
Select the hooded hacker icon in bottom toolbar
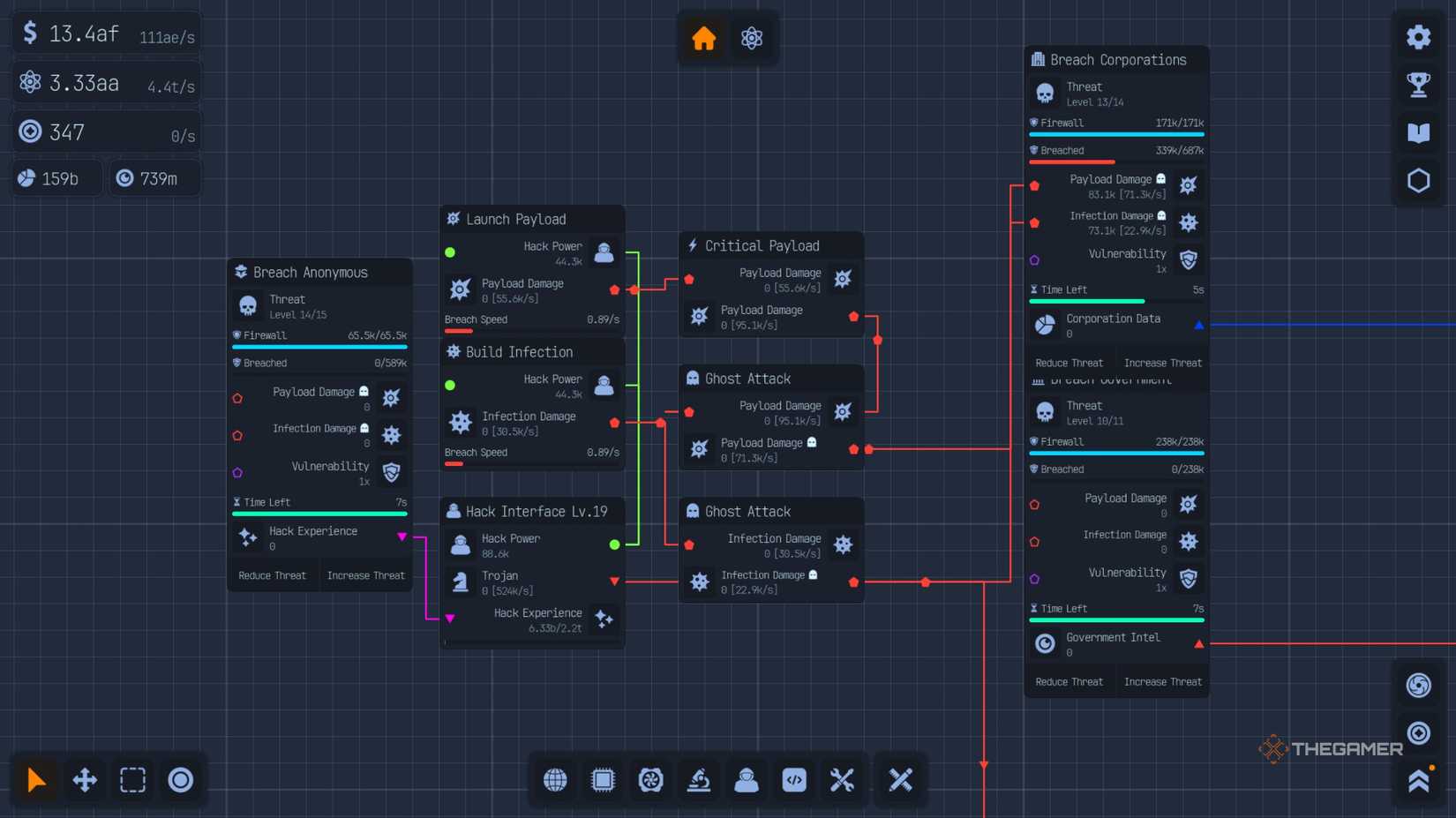(746, 780)
